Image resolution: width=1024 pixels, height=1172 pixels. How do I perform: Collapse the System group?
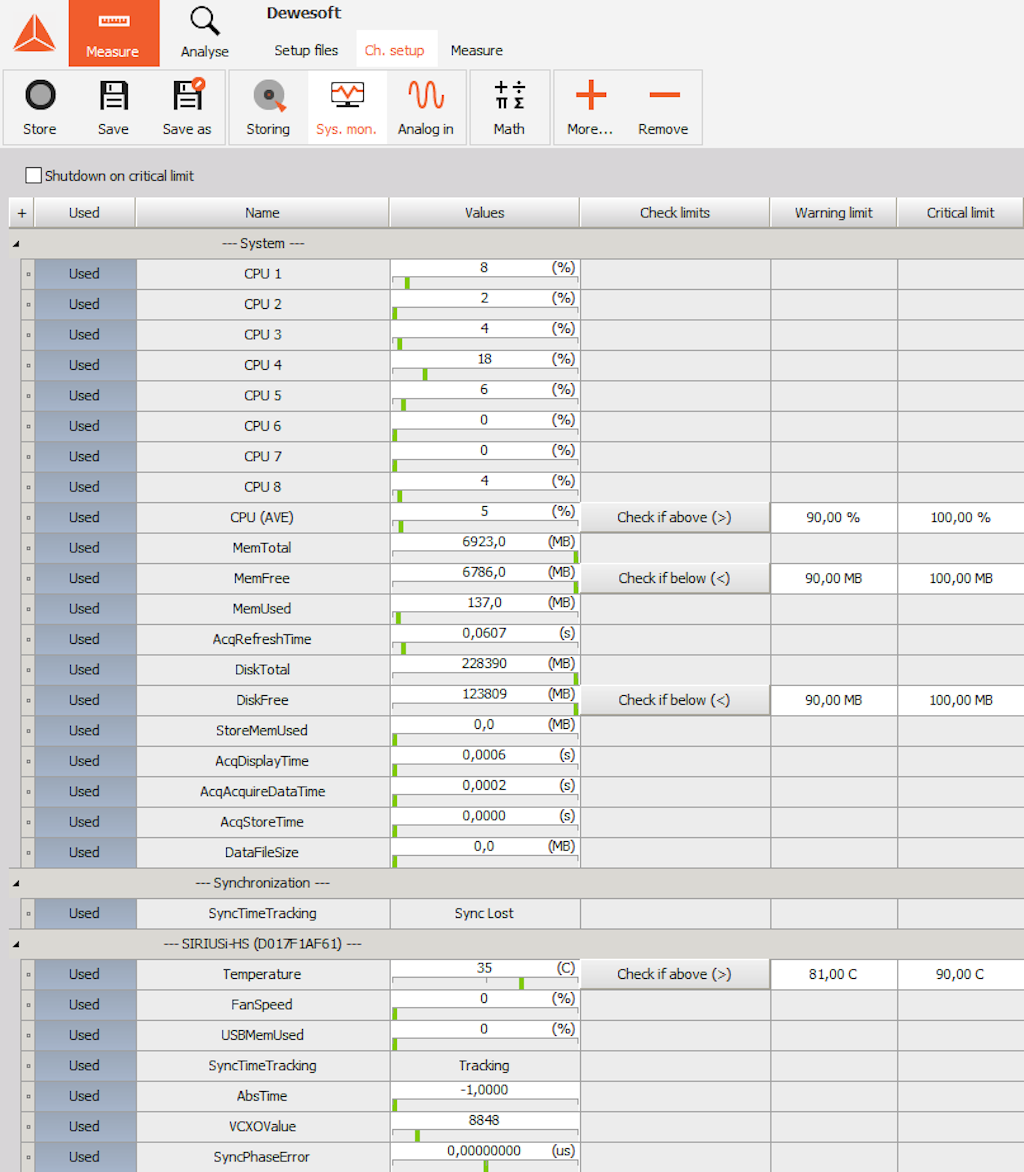[x=16, y=244]
